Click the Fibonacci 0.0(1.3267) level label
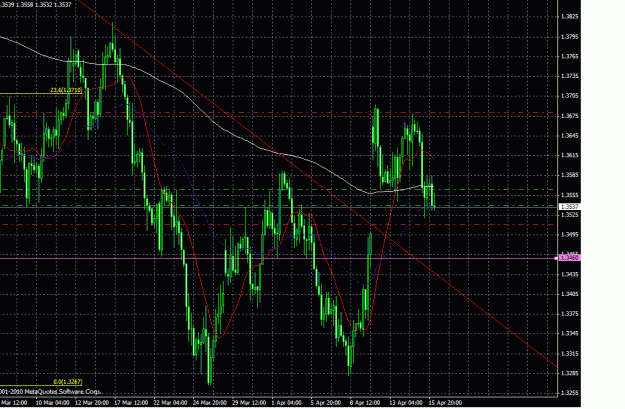 (x=68, y=382)
